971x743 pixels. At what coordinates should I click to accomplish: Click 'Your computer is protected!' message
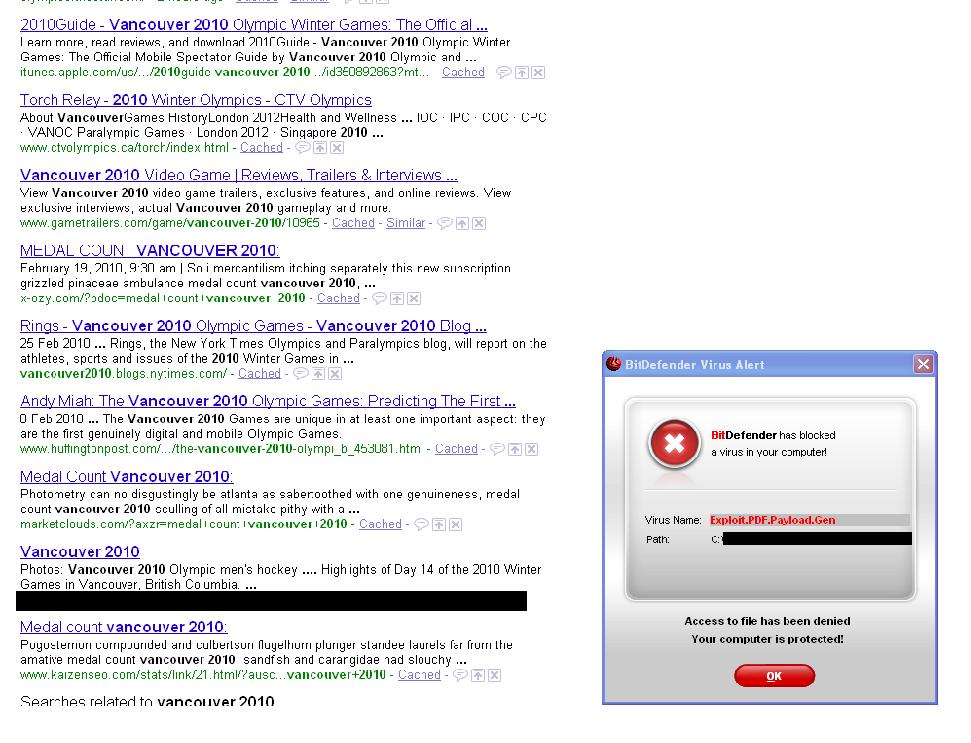[767, 639]
